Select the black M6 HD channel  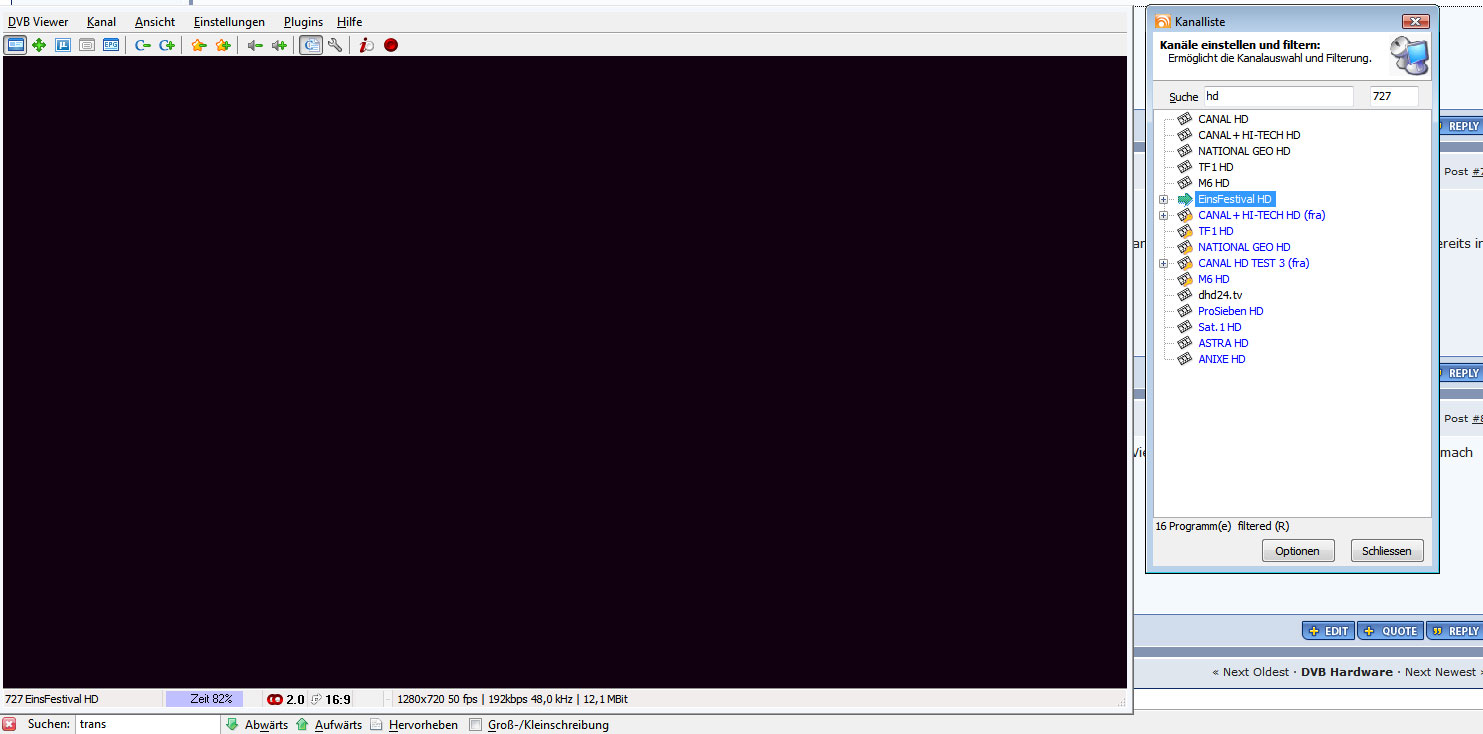coord(1214,183)
